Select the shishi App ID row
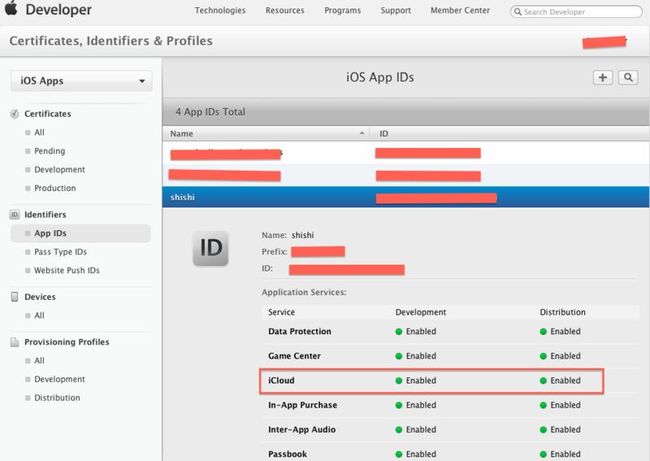The width and height of the screenshot is (650, 461). tap(406, 197)
